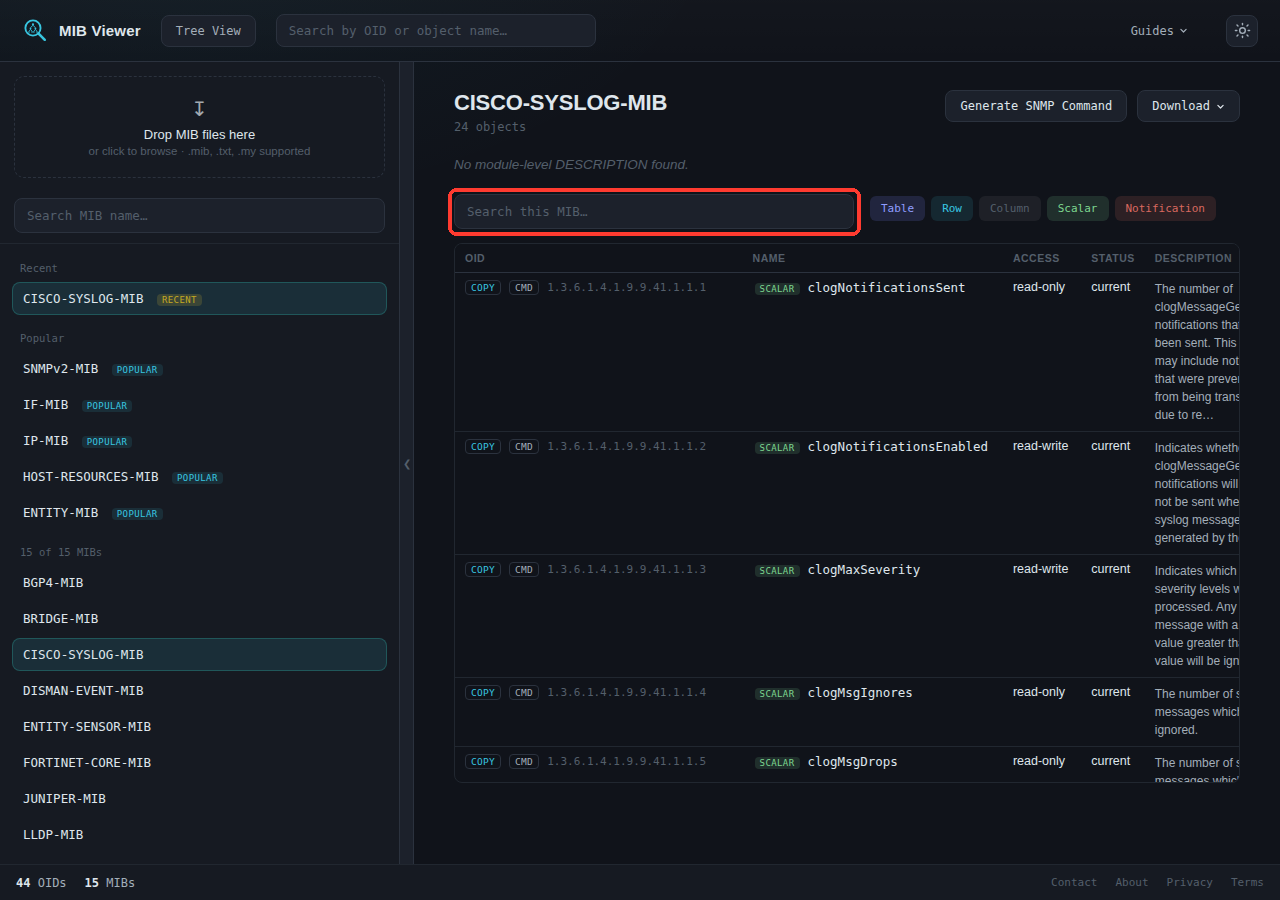This screenshot has width=1280, height=900.
Task: Open the recent CISCO-SYSLOG-MIB entry
Action: coord(199,299)
